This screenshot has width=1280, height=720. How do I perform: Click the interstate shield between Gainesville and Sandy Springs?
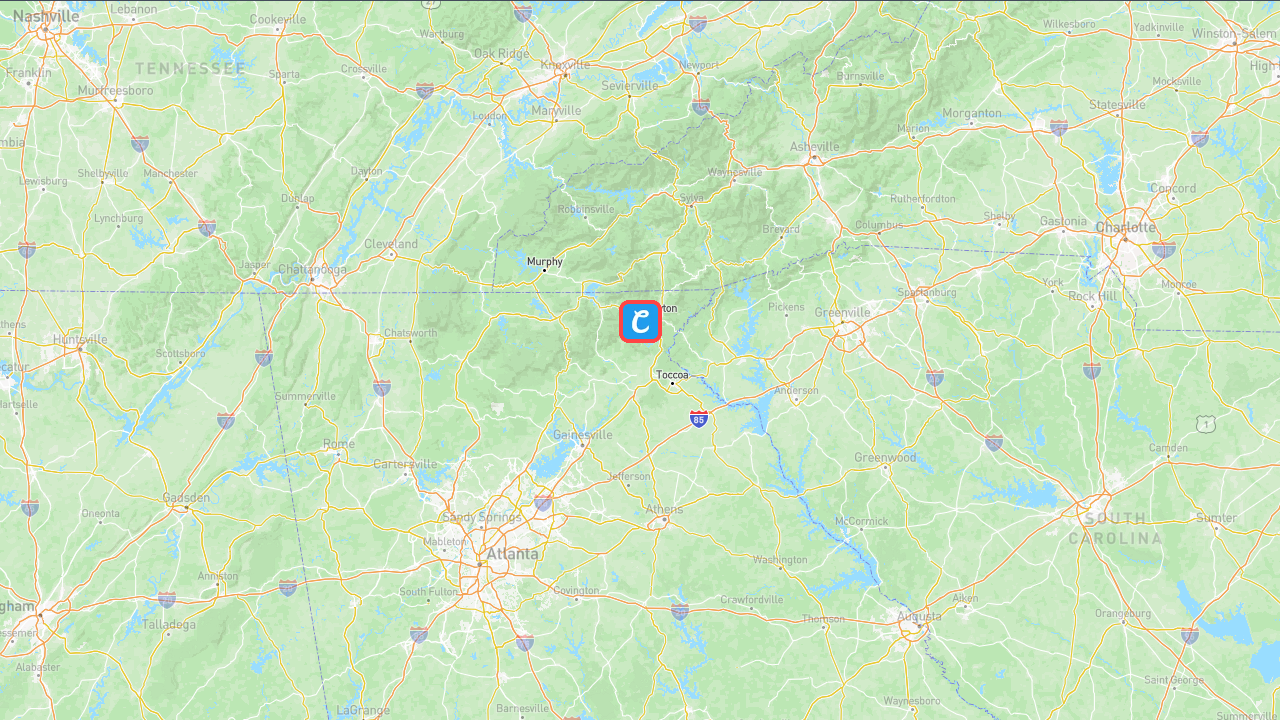tap(543, 501)
